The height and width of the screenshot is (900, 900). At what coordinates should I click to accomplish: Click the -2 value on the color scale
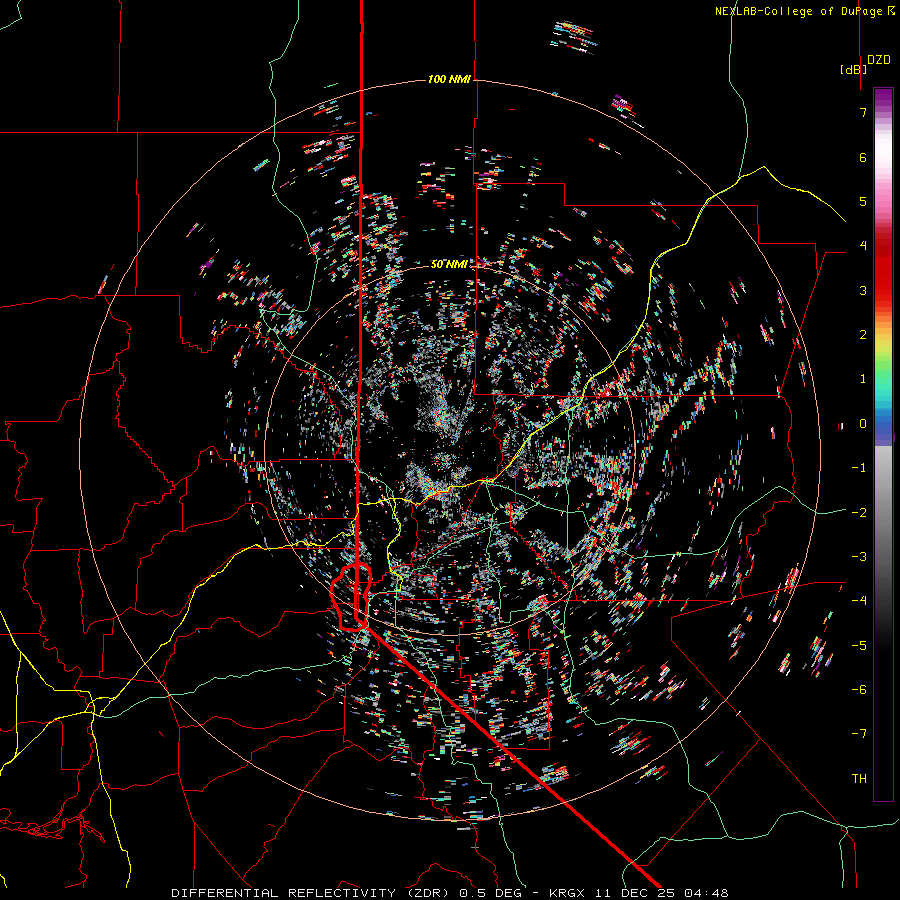[859, 513]
